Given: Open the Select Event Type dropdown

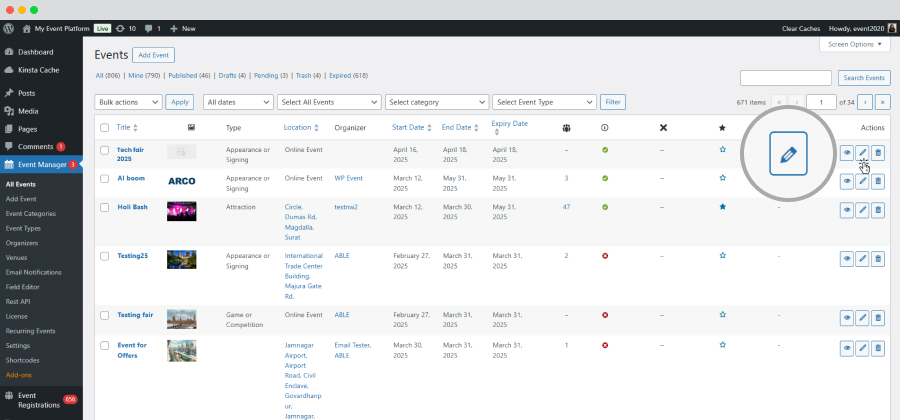Looking at the screenshot, I should [545, 102].
